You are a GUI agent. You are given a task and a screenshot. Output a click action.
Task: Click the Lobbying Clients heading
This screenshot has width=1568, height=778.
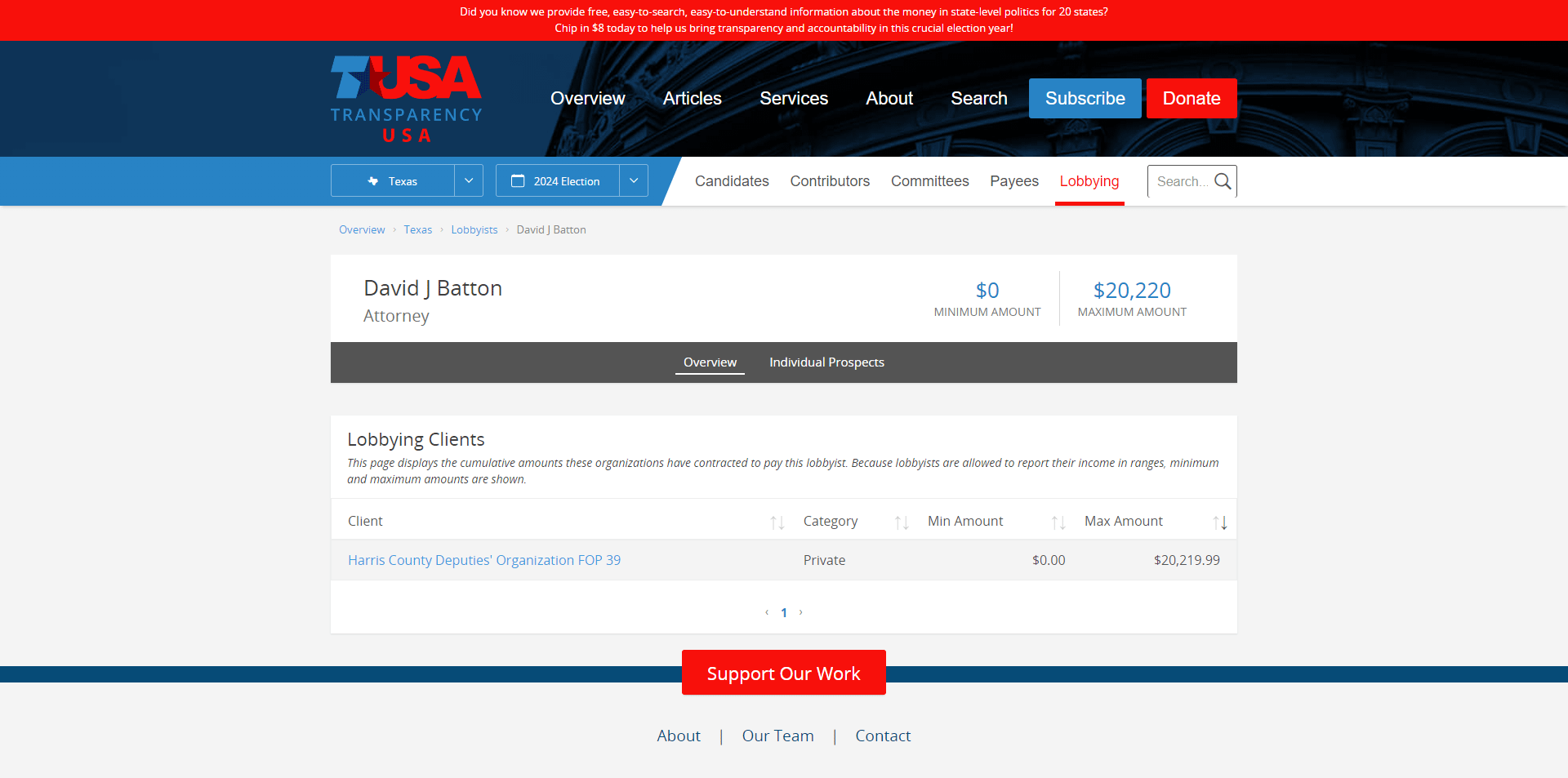click(x=416, y=439)
